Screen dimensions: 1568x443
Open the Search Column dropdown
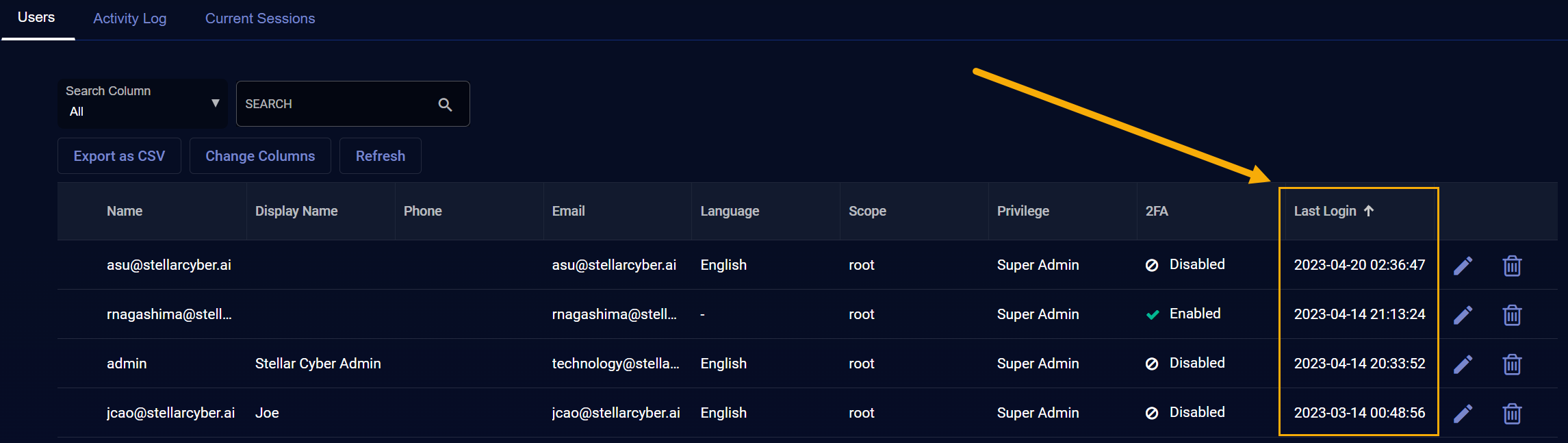coord(142,103)
